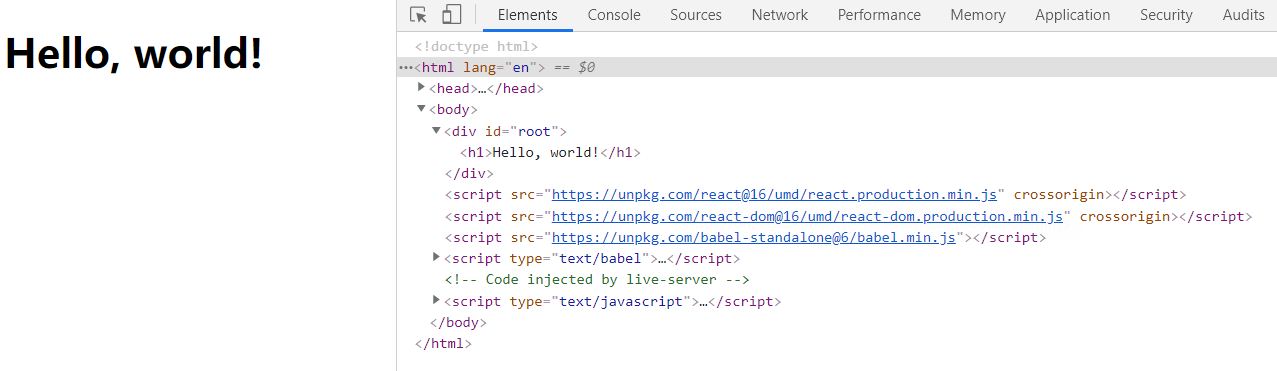
Task: Open the Audits tab
Action: coord(1243,15)
